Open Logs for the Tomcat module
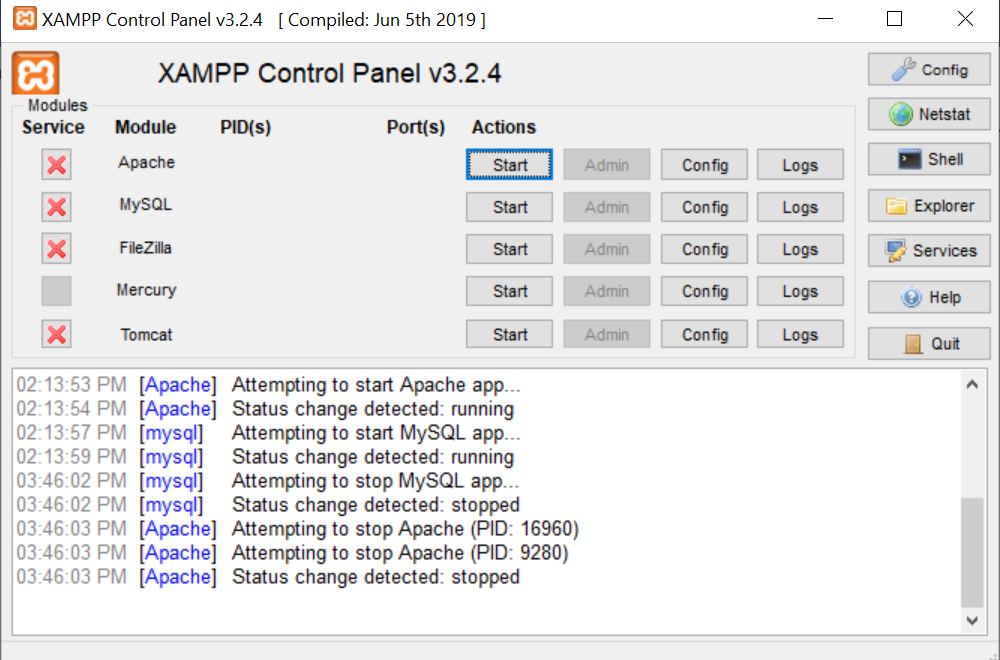Viewport: 1000px width, 660px height. 800,334
